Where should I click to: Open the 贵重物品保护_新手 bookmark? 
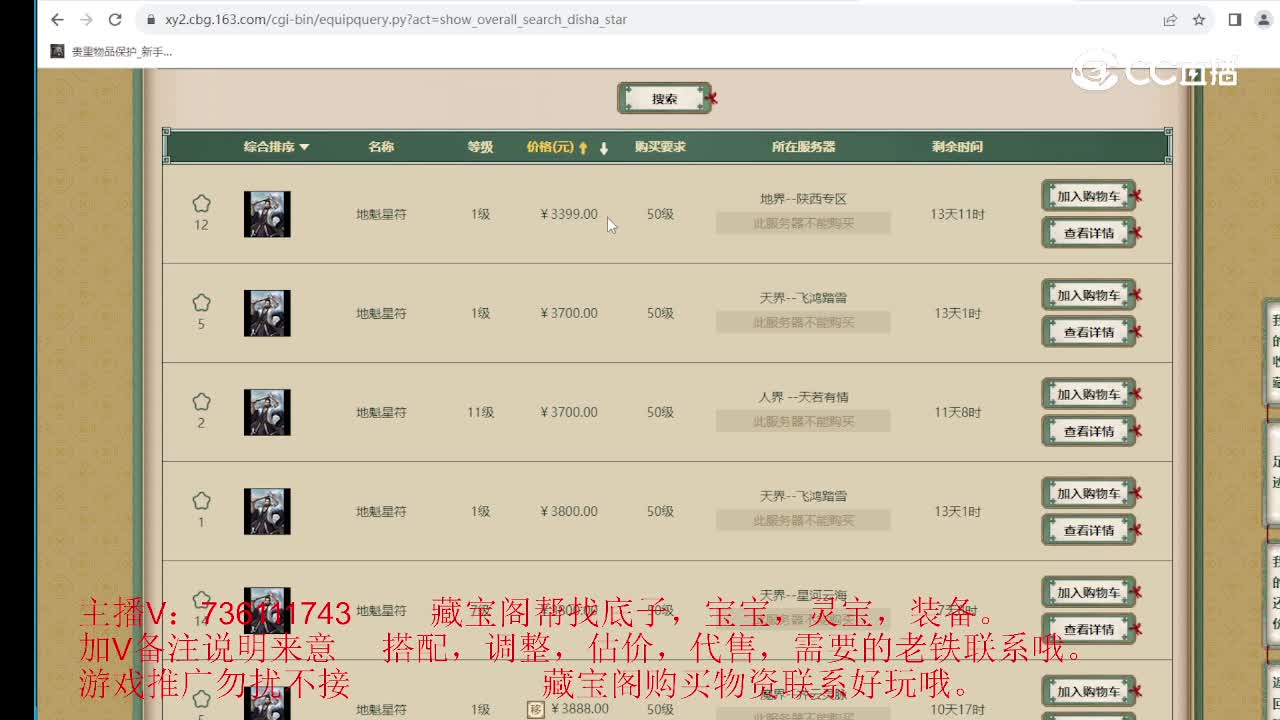pos(112,51)
